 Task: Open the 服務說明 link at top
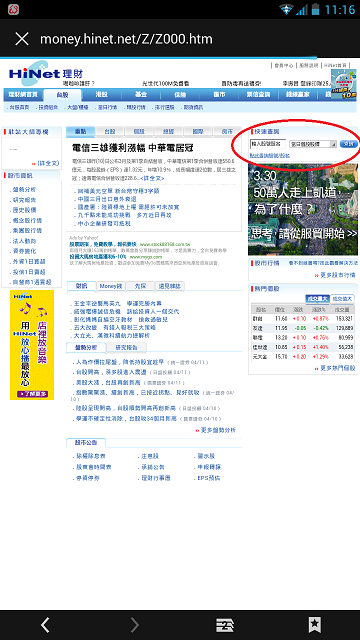pyautogui.click(x=309, y=65)
